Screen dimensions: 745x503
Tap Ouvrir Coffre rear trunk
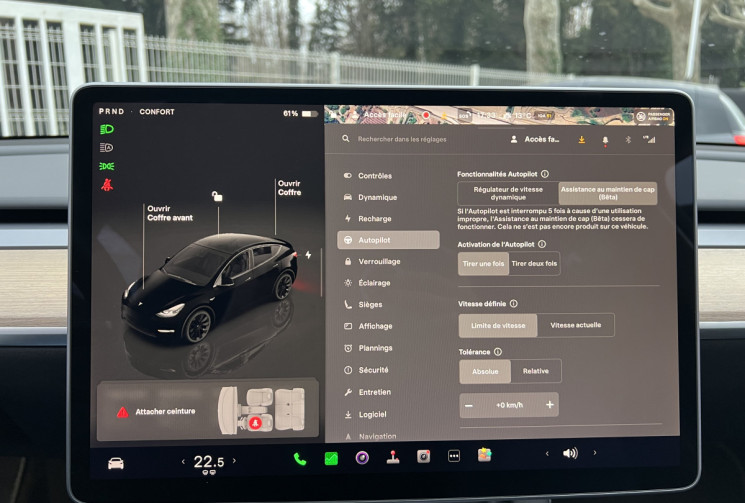289,188
